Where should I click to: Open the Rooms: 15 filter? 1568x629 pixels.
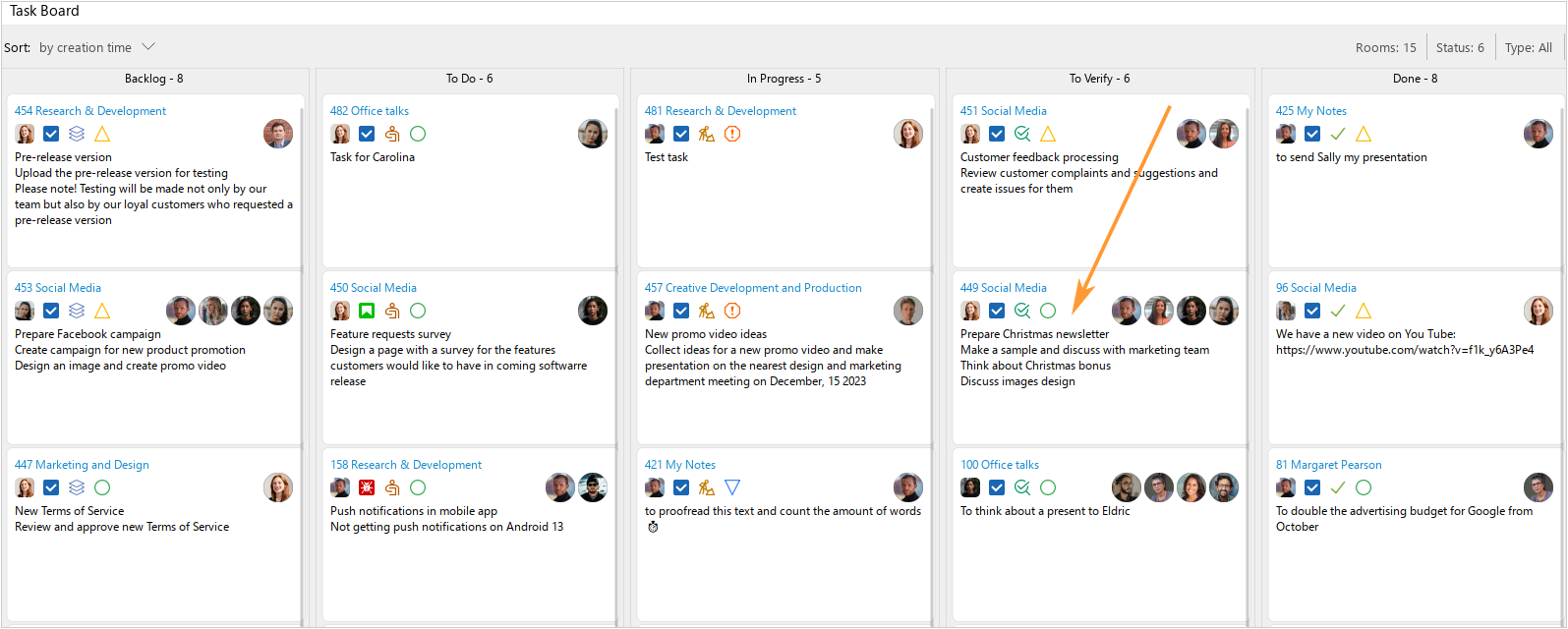[x=1385, y=47]
